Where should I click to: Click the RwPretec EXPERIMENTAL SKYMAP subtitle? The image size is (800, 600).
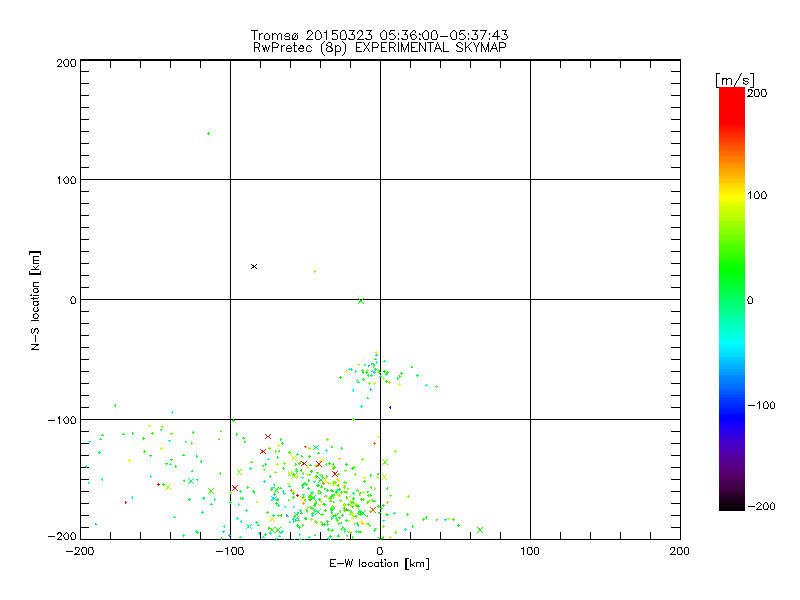(x=380, y=48)
